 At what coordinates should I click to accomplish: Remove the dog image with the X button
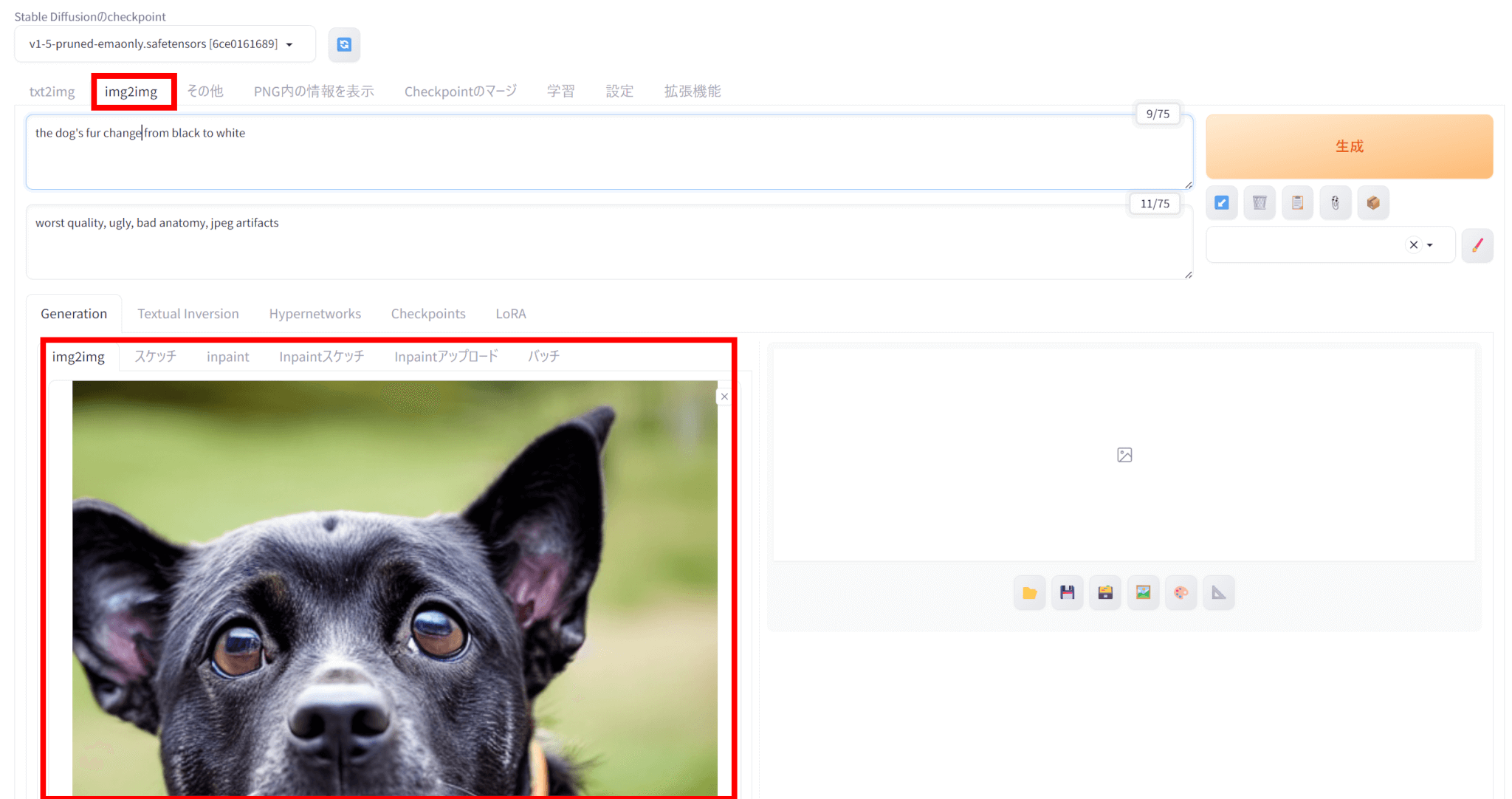(x=724, y=397)
